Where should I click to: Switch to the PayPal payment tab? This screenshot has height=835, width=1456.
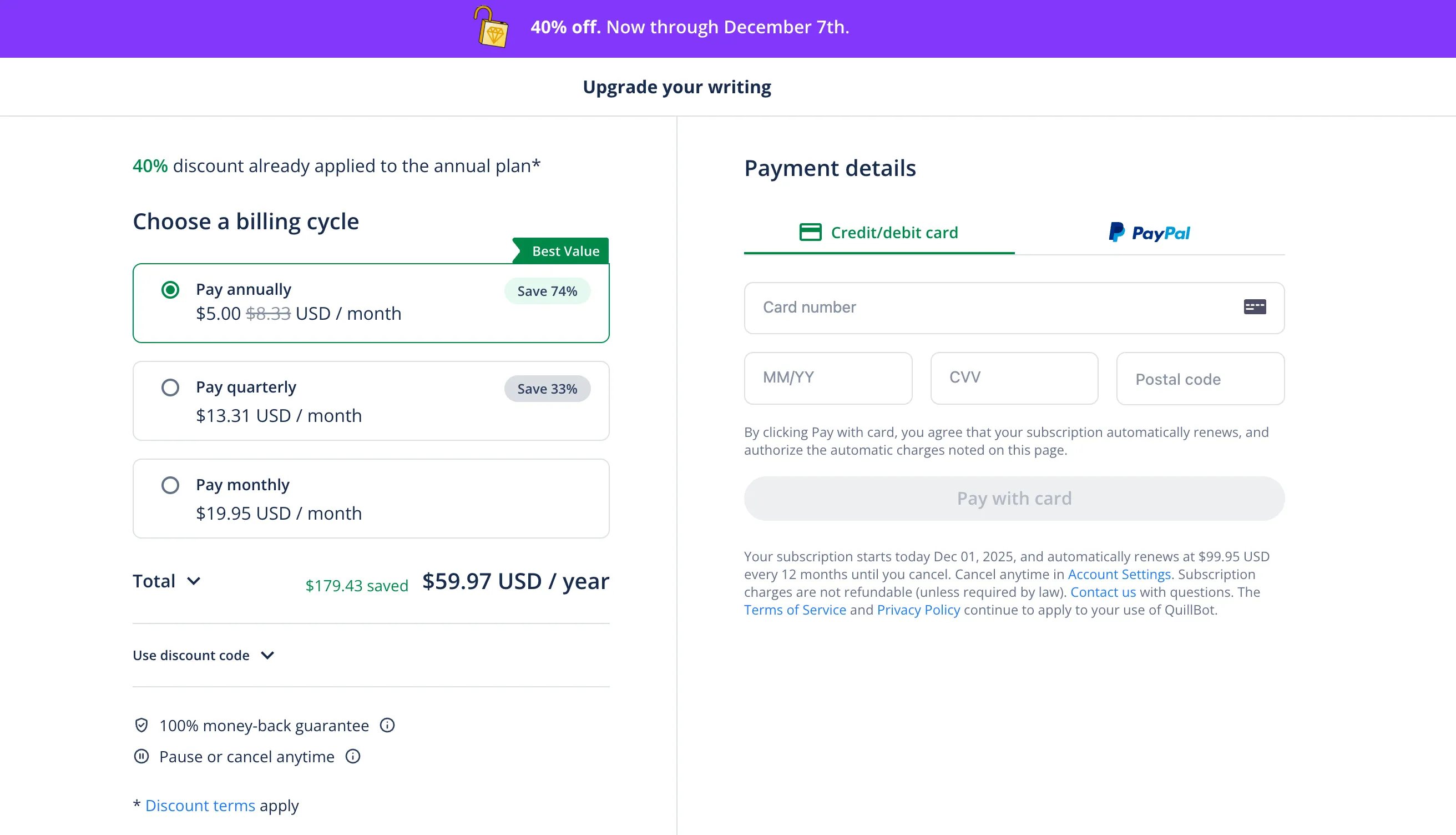[1149, 232]
